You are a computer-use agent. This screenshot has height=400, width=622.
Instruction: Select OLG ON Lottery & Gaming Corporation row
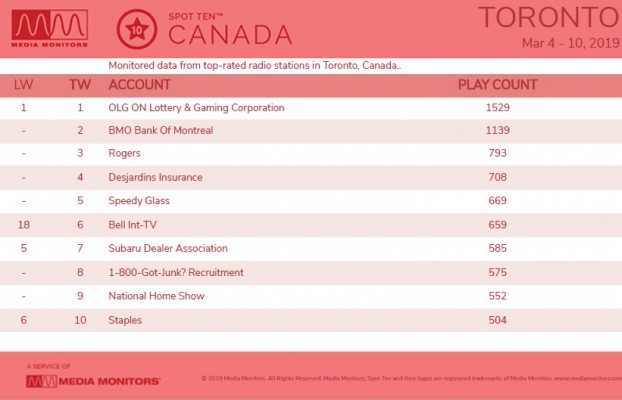[311, 108]
